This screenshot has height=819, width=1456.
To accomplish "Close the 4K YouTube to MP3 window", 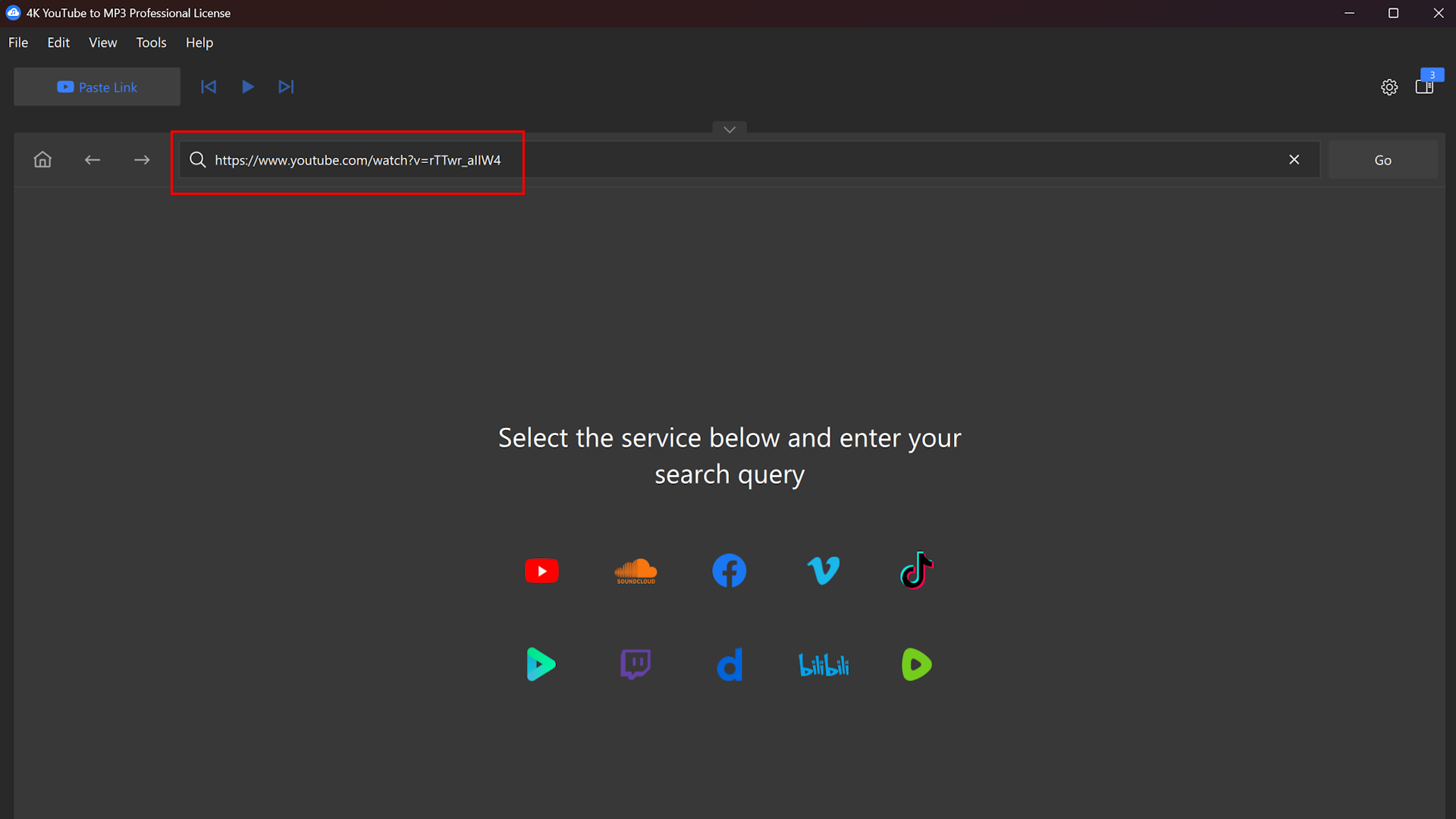I will 1438,13.
